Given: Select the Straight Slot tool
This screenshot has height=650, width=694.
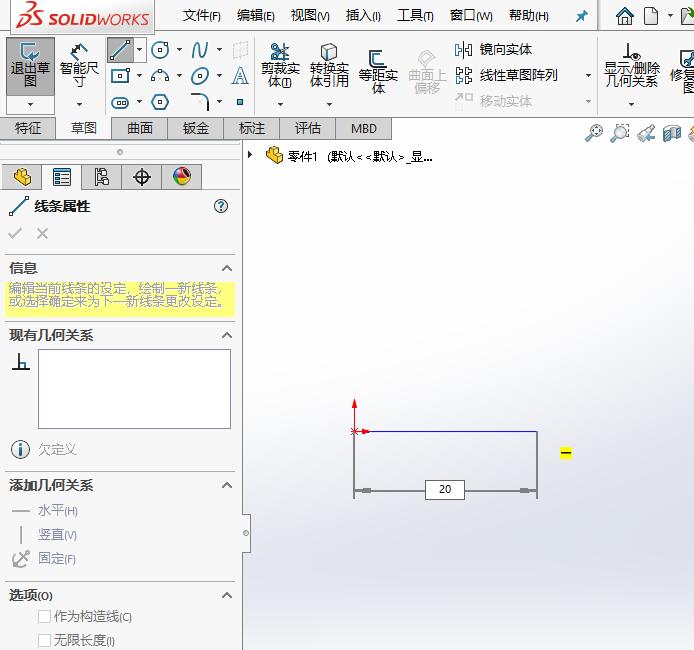Looking at the screenshot, I should coord(120,103).
